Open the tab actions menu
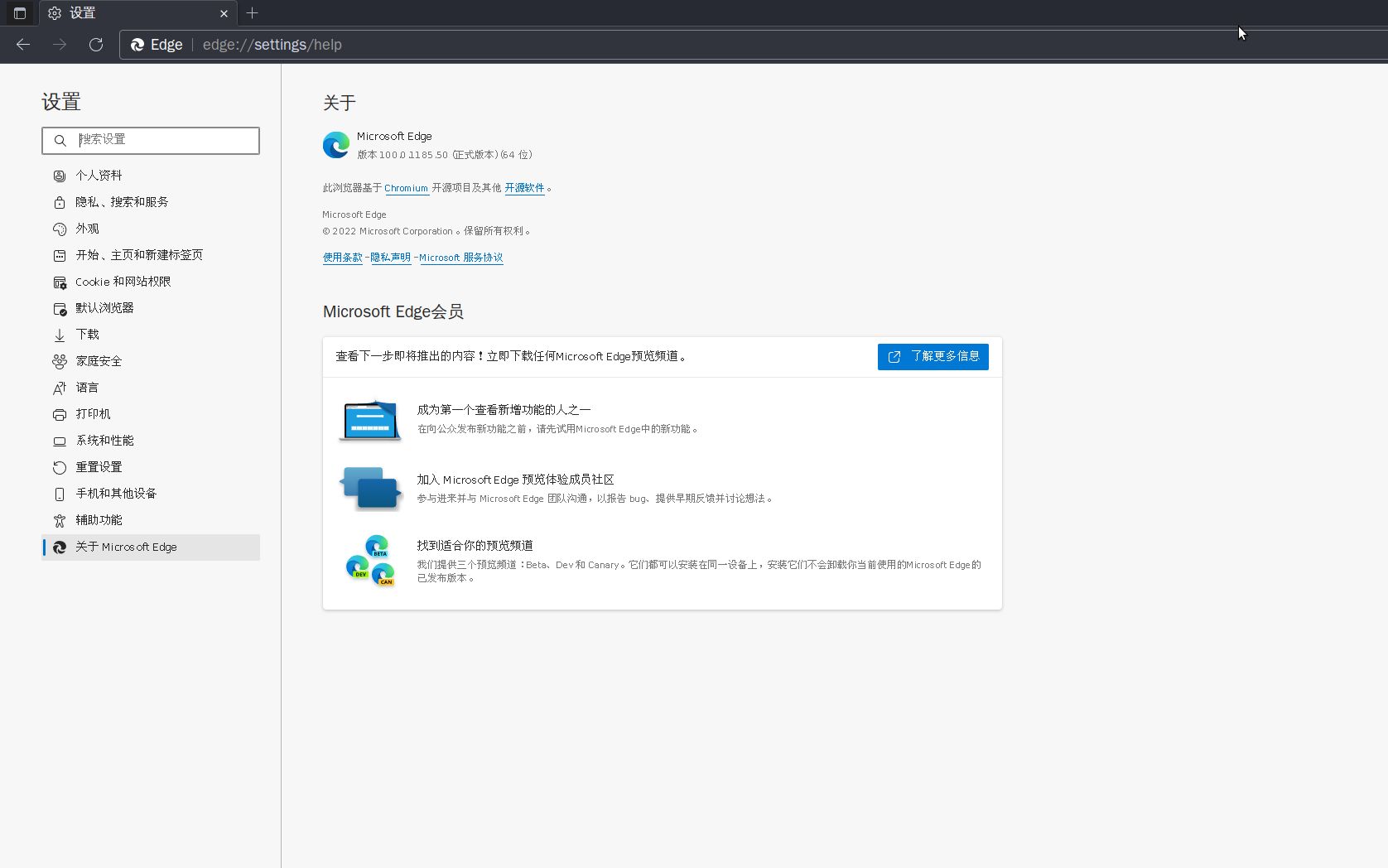 (18, 13)
